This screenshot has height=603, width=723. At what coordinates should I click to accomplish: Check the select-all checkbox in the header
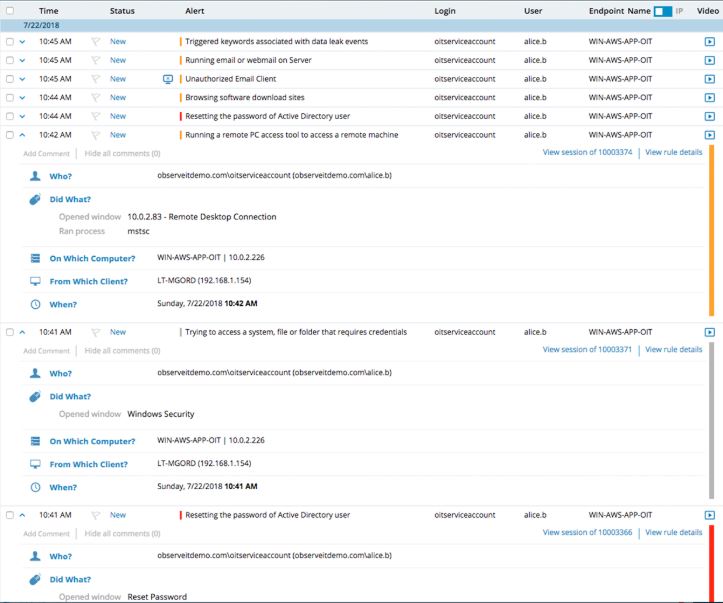(x=9, y=10)
